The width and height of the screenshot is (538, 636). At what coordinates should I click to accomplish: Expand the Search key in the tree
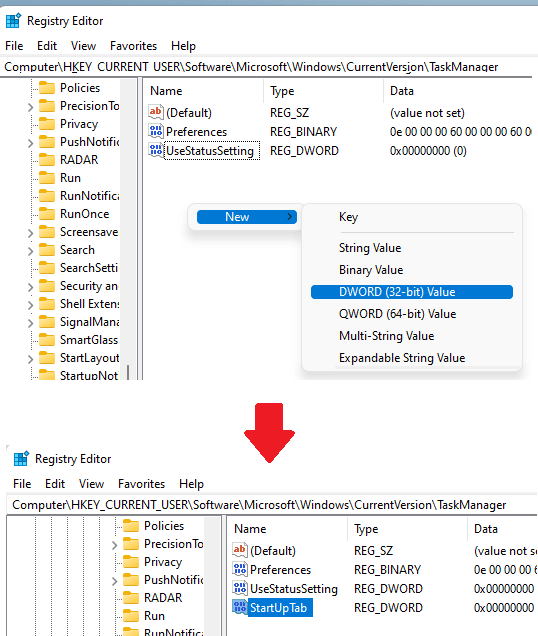(30, 251)
